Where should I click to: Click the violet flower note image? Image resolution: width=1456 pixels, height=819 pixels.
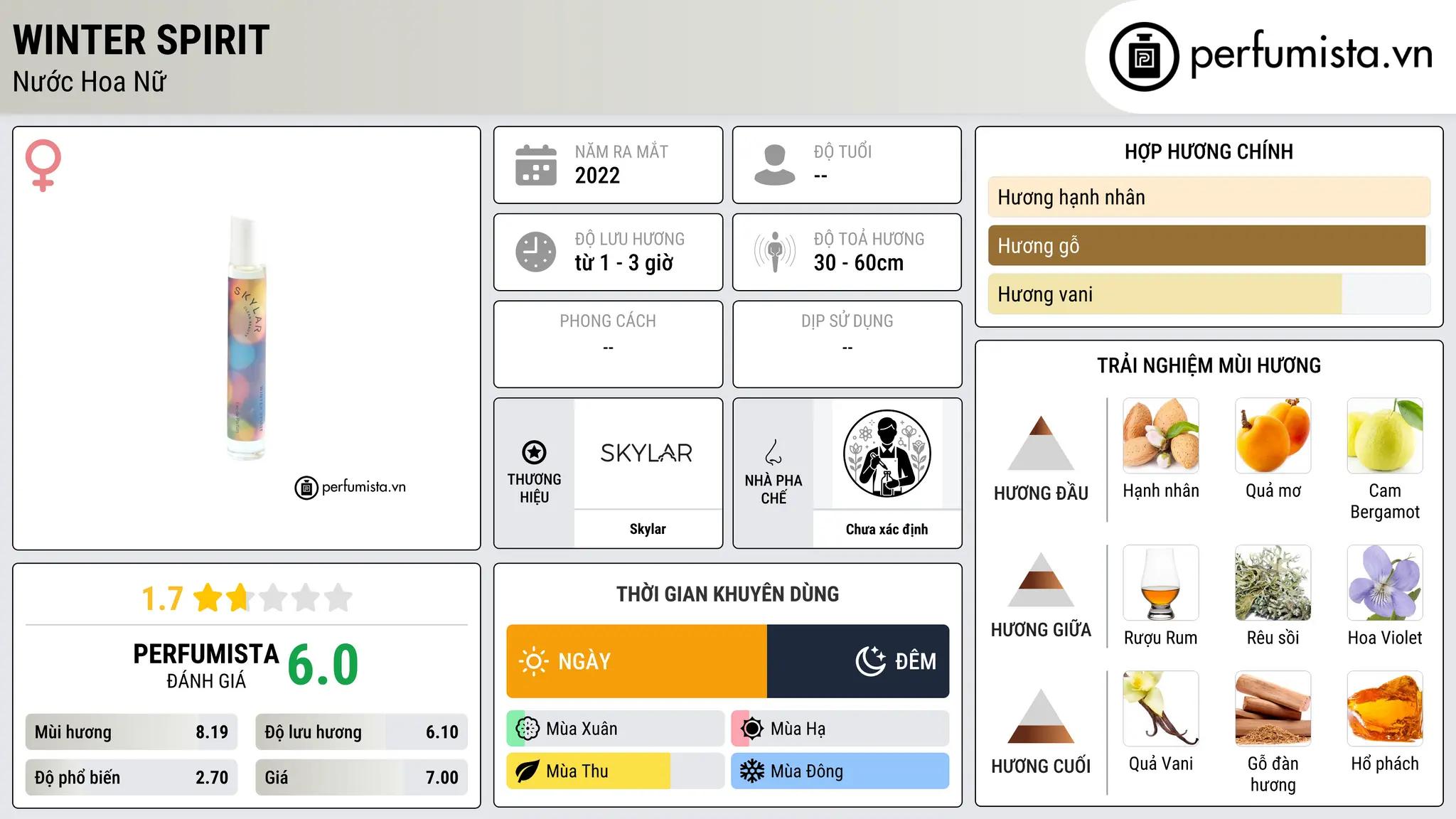(1385, 583)
